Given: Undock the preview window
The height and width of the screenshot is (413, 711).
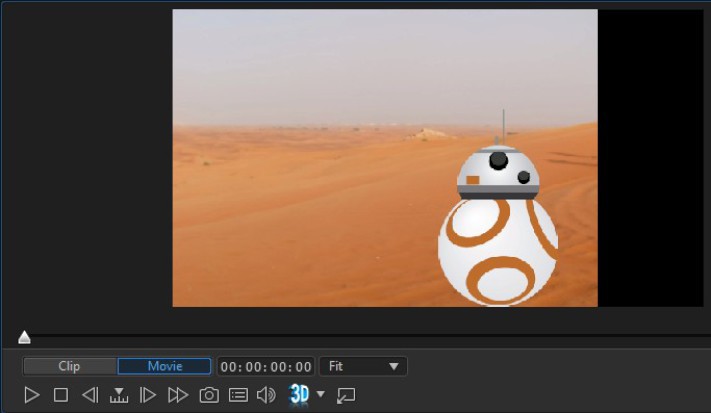Looking at the screenshot, I should [x=346, y=395].
